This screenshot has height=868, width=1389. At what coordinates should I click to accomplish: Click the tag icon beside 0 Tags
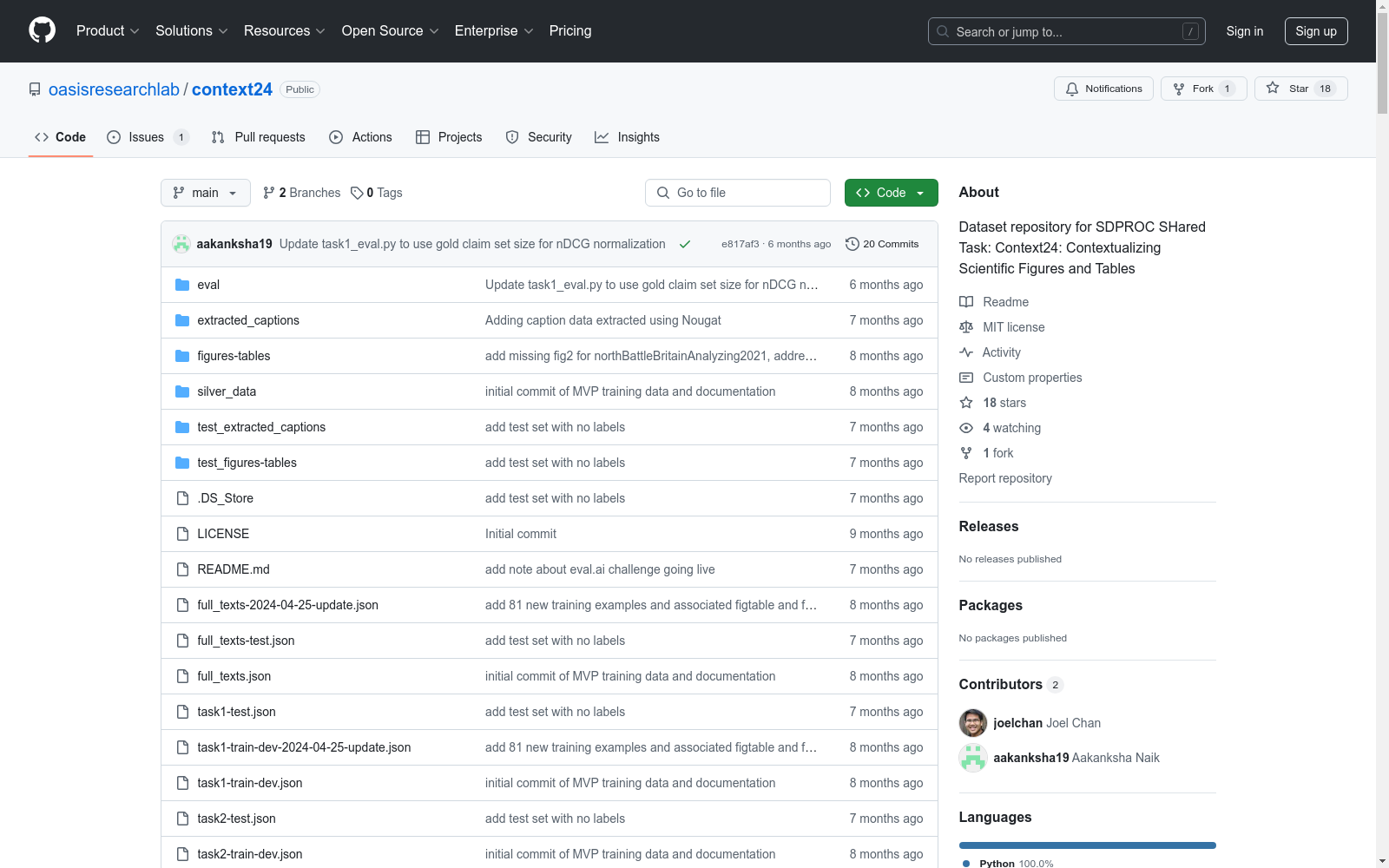[357, 193]
